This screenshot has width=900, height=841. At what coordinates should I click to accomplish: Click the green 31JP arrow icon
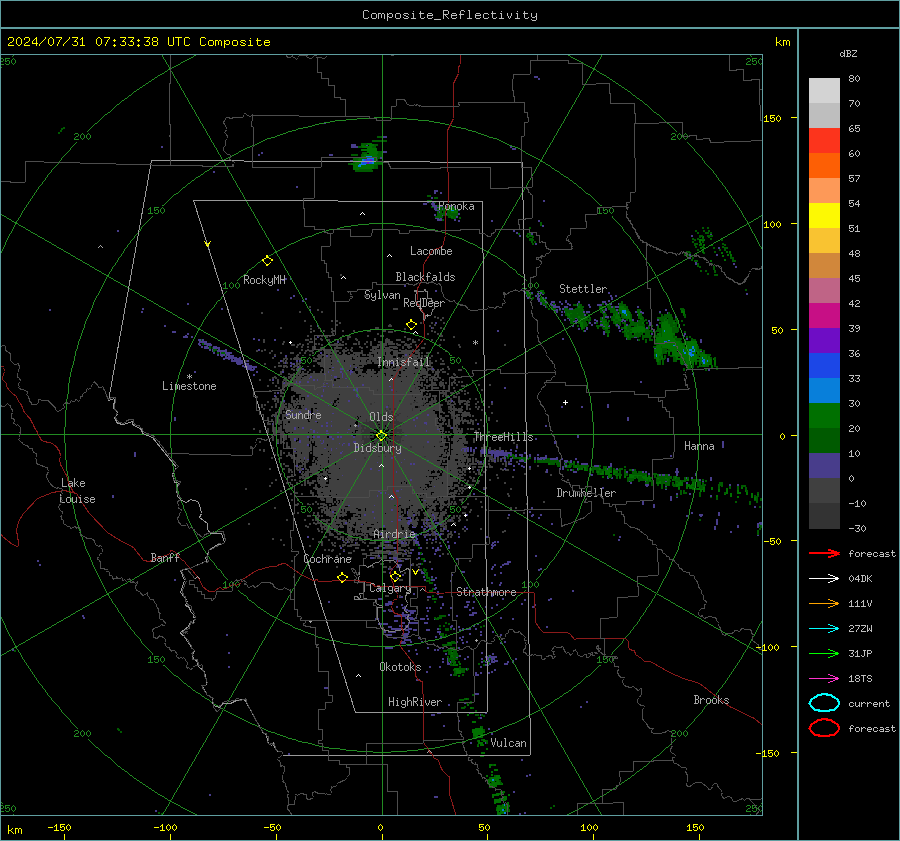tap(824, 653)
